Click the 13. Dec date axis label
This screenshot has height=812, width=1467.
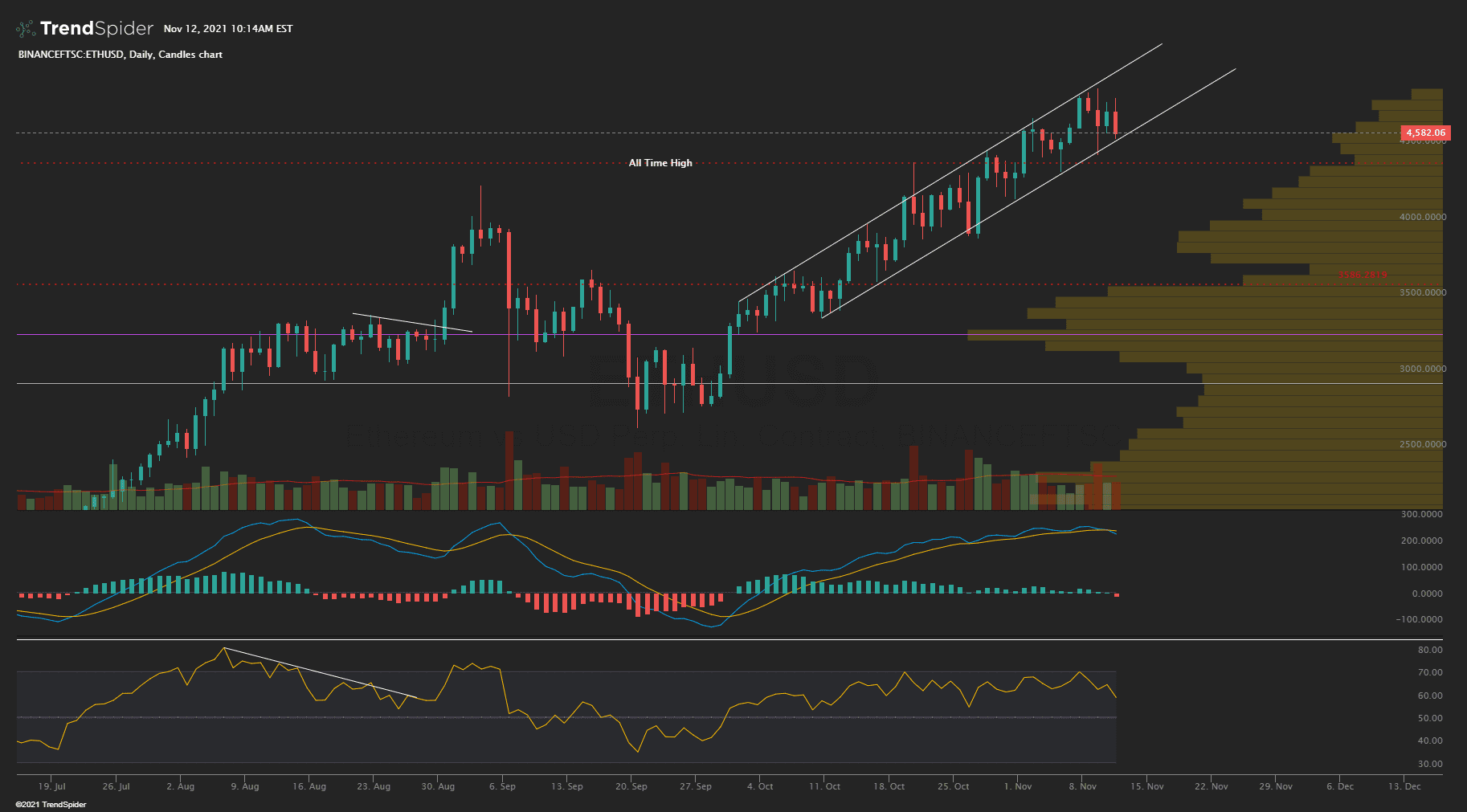[1404, 786]
